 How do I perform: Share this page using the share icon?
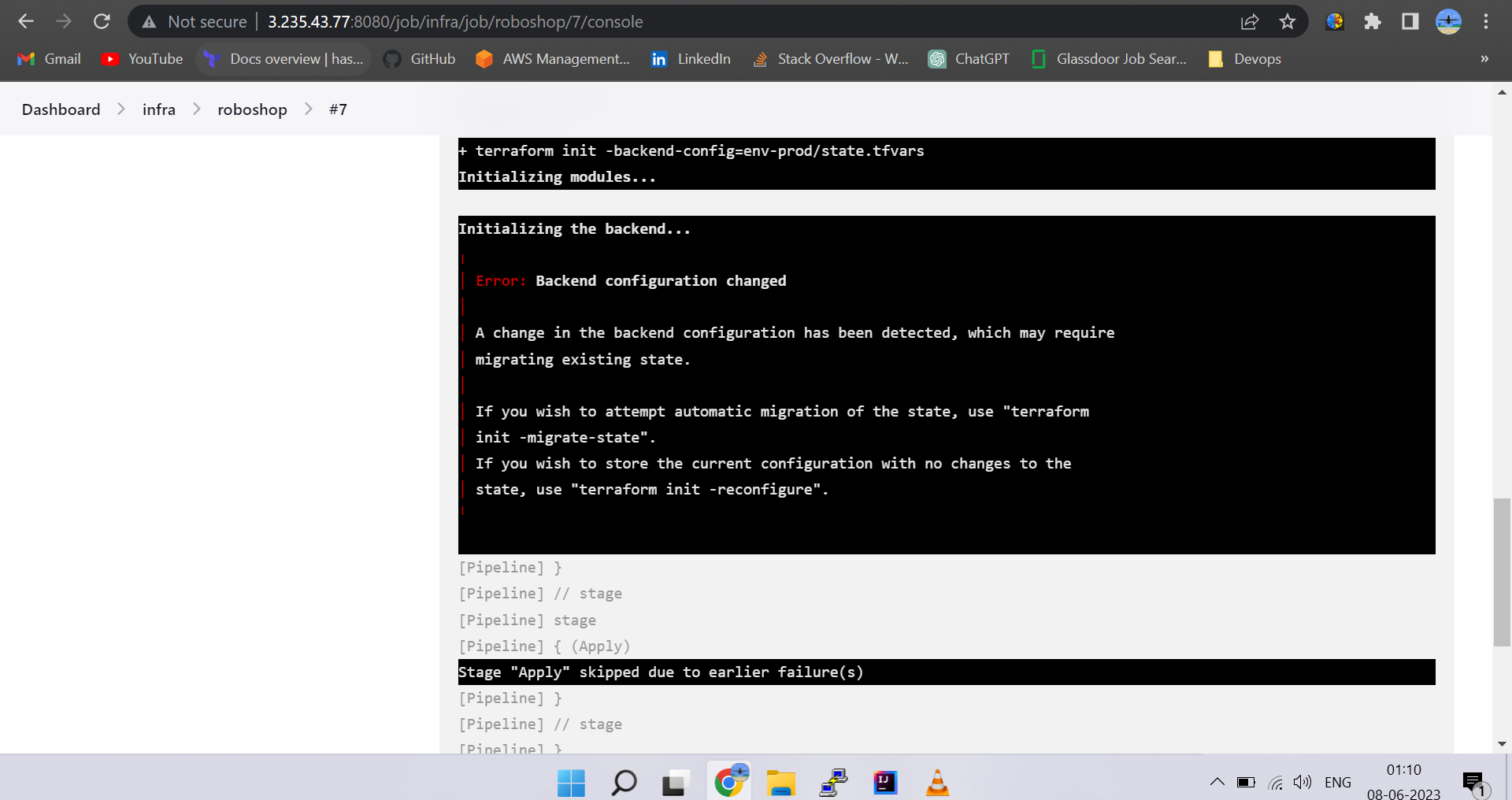point(1250,21)
